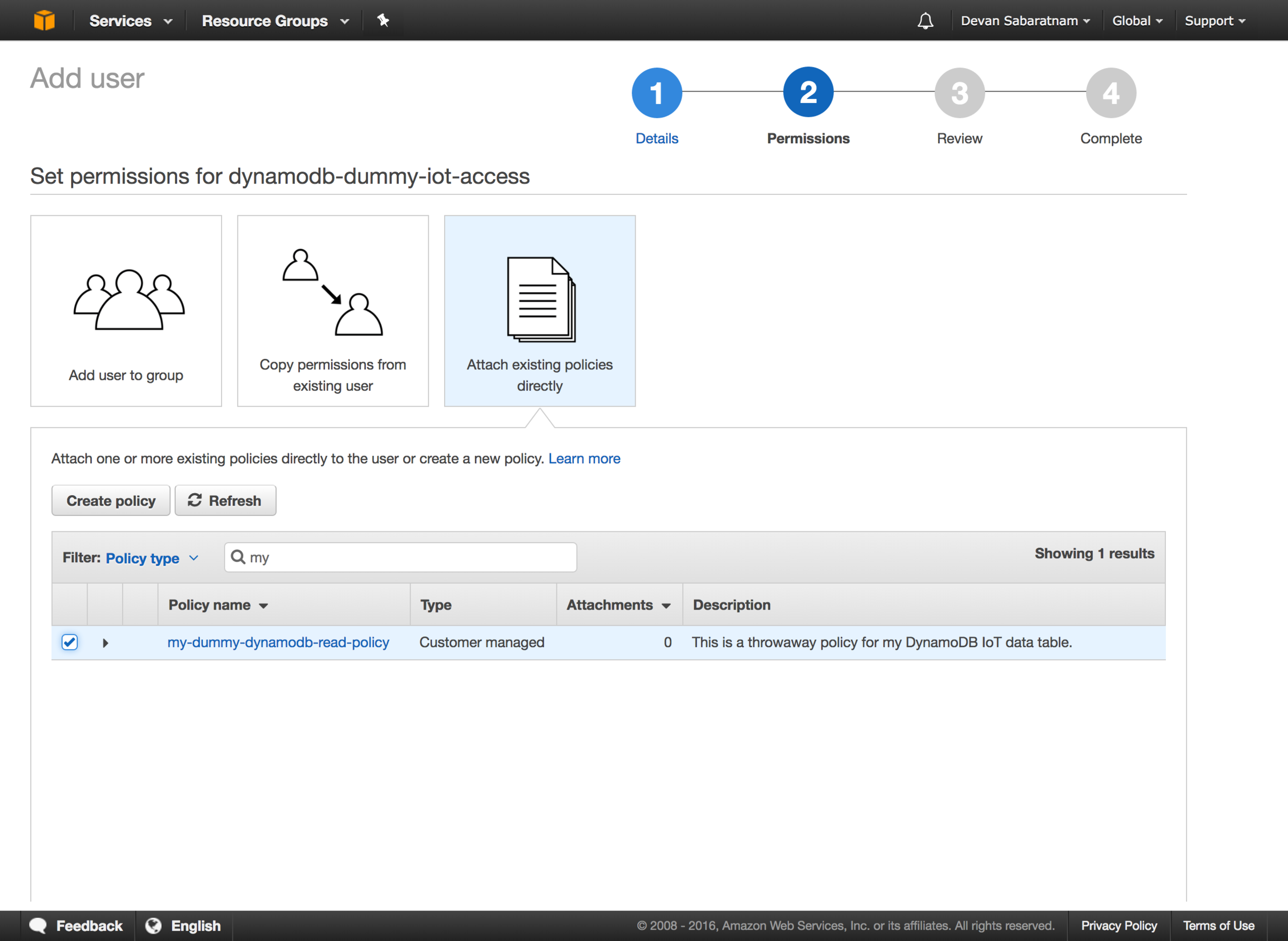
Task: Open the notifications bell icon
Action: tap(925, 21)
